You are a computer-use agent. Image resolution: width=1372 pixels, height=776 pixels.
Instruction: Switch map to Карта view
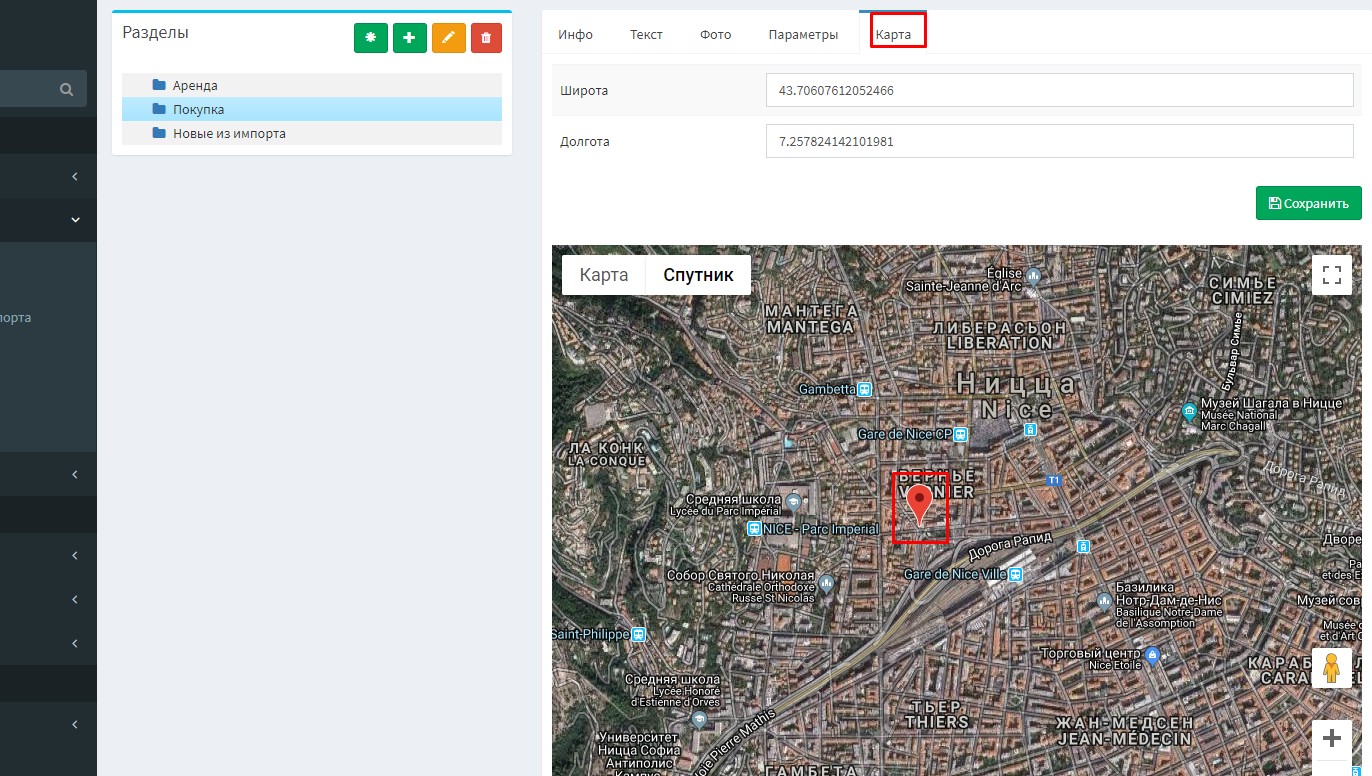pos(604,275)
